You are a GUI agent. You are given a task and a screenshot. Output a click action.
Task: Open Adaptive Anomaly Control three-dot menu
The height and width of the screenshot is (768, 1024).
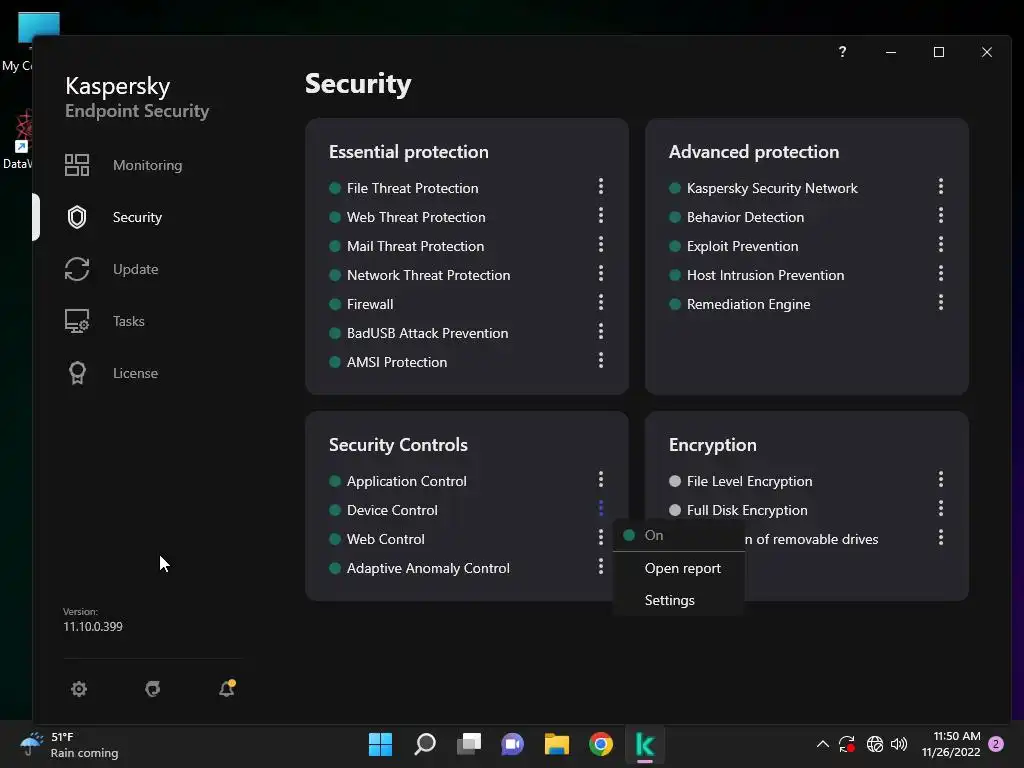[x=601, y=567]
